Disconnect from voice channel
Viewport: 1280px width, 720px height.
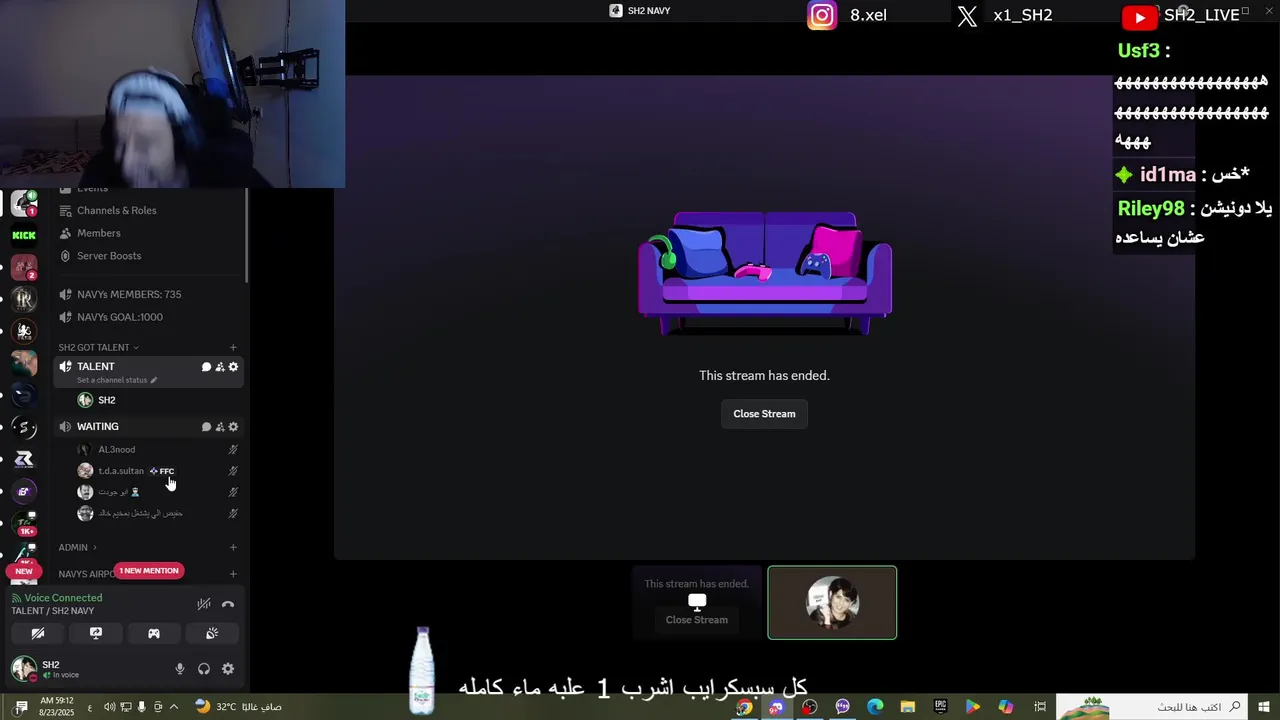click(x=228, y=604)
